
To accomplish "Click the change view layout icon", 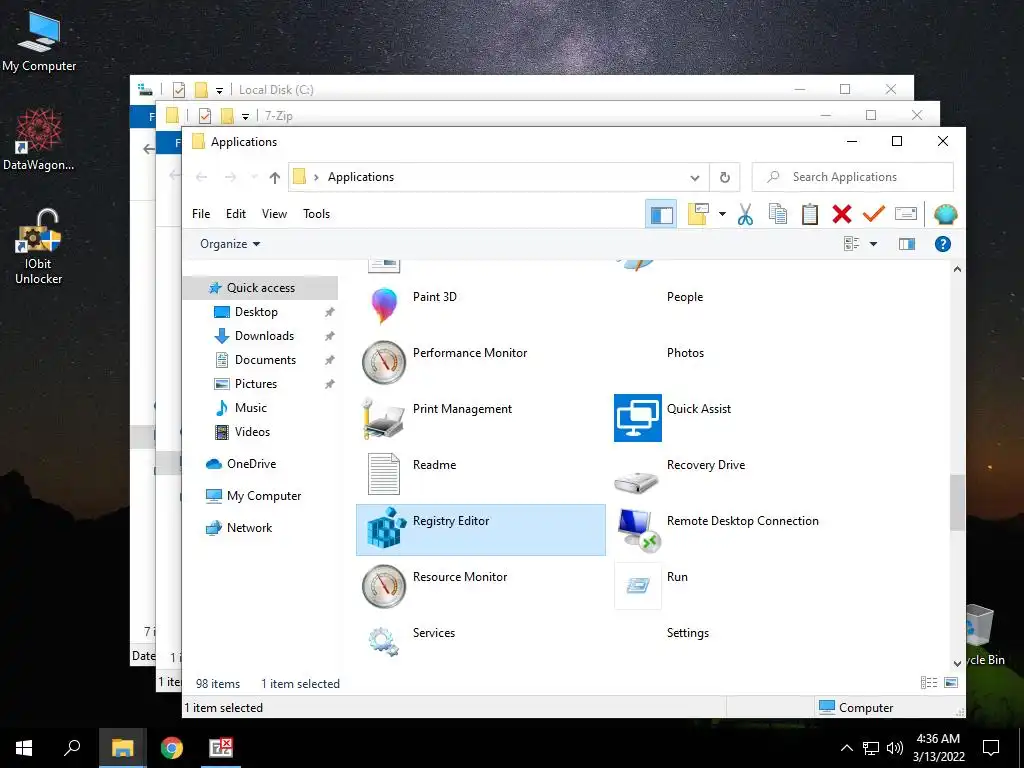I will tap(852, 244).
